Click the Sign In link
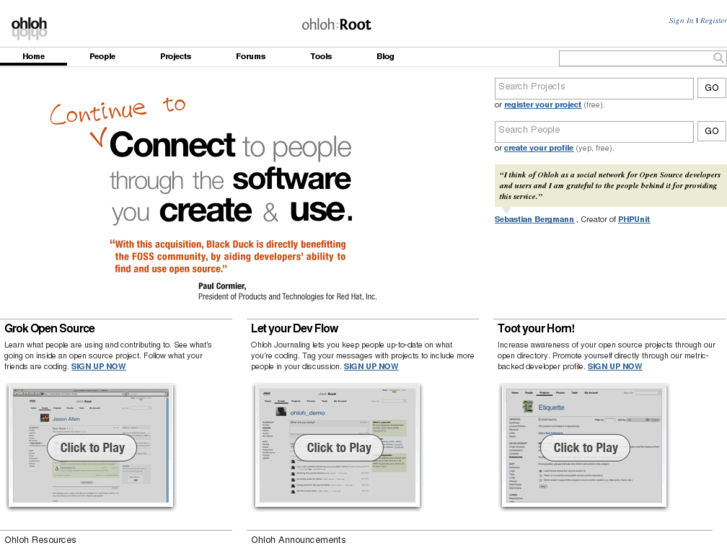 coord(681,20)
